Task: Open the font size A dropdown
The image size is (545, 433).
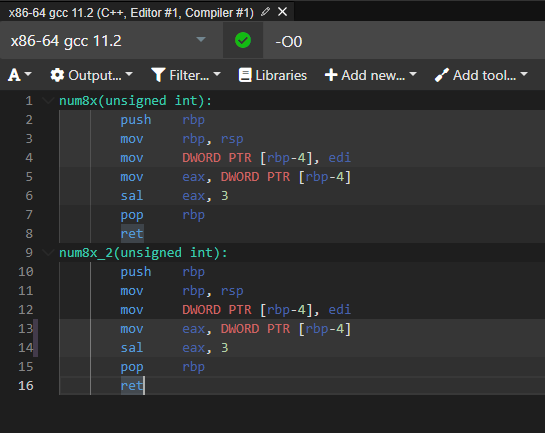Action: pyautogui.click(x=20, y=75)
